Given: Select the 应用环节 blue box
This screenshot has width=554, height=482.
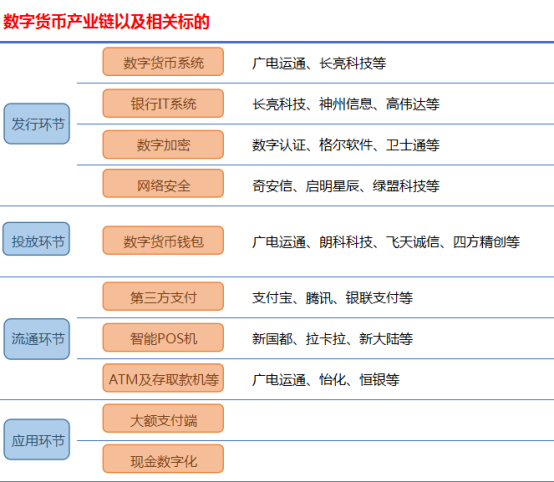Looking at the screenshot, I should click(x=37, y=440).
